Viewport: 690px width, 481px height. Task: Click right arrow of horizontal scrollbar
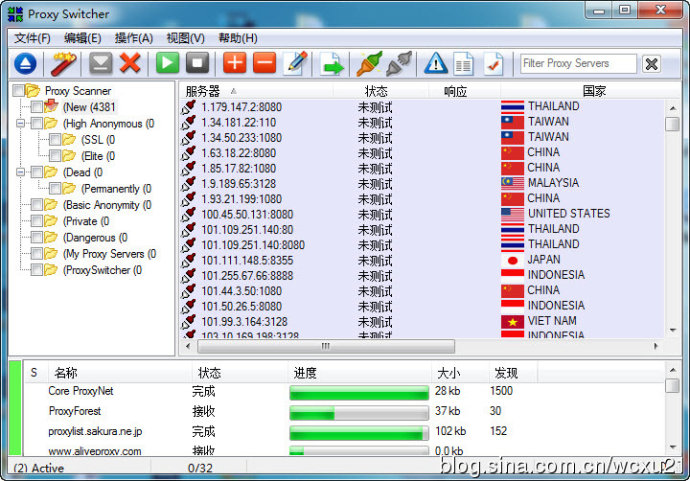pyautogui.click(x=656, y=346)
